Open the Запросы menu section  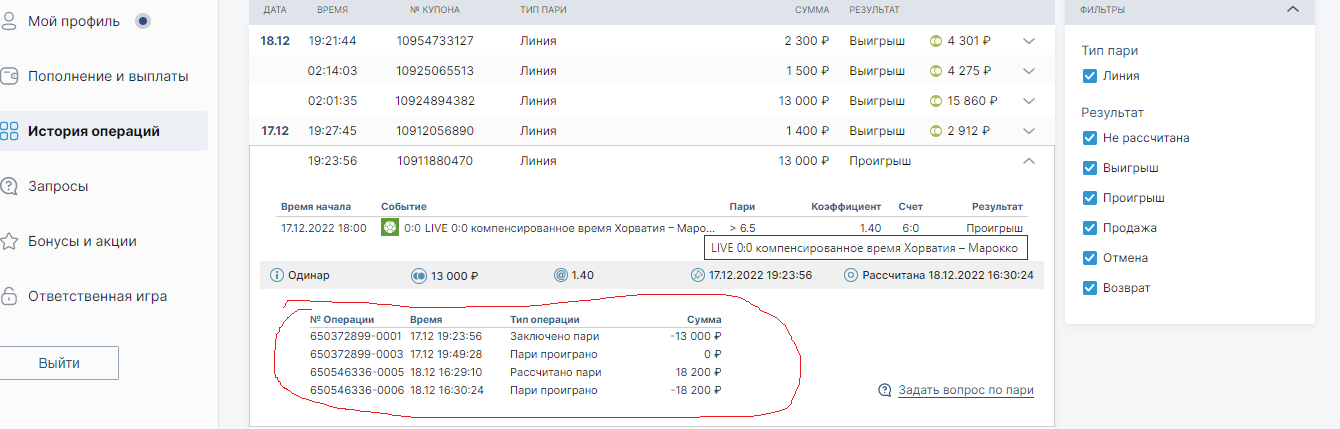(x=58, y=186)
